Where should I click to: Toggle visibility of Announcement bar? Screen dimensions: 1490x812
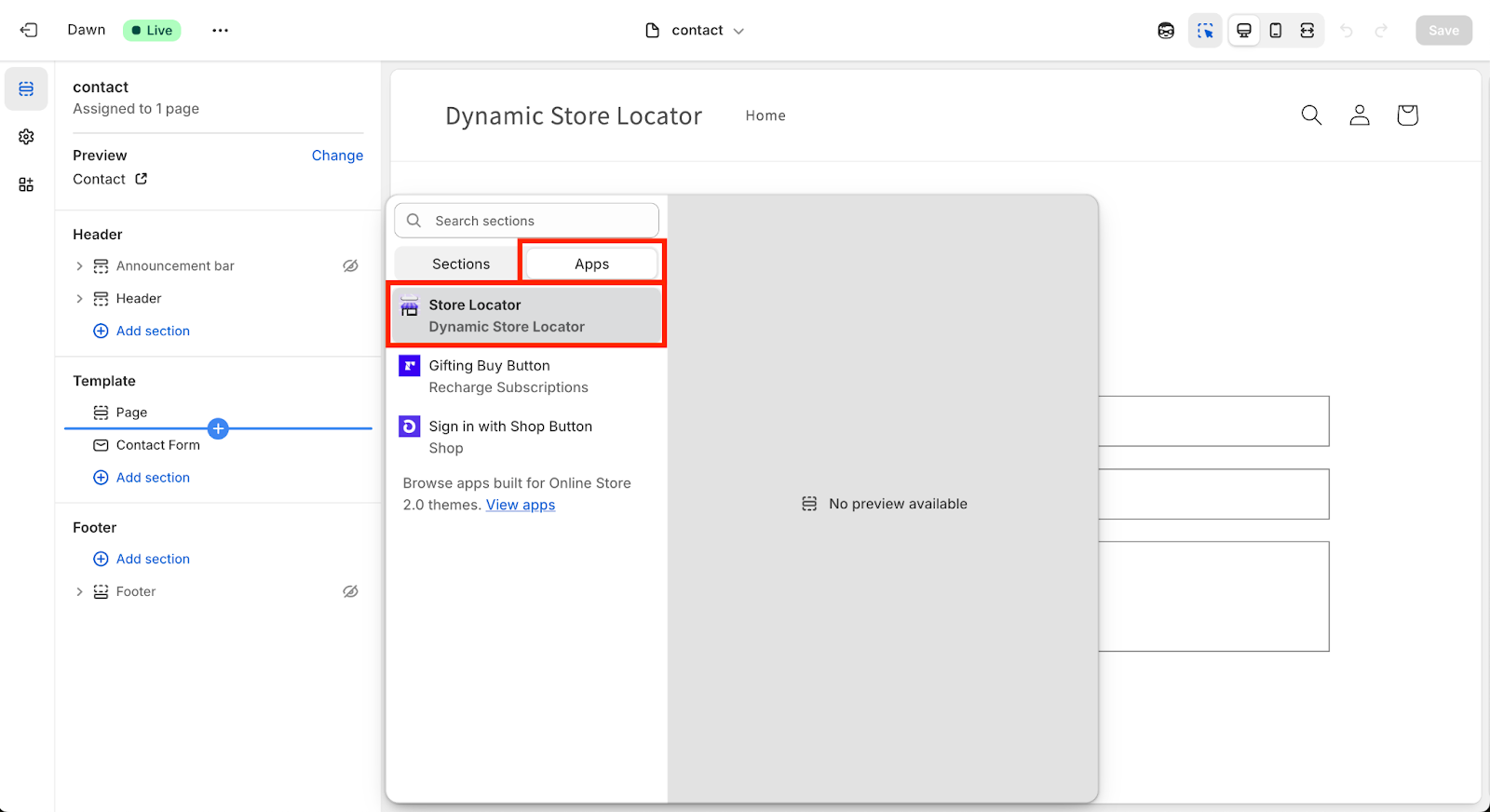click(x=350, y=266)
